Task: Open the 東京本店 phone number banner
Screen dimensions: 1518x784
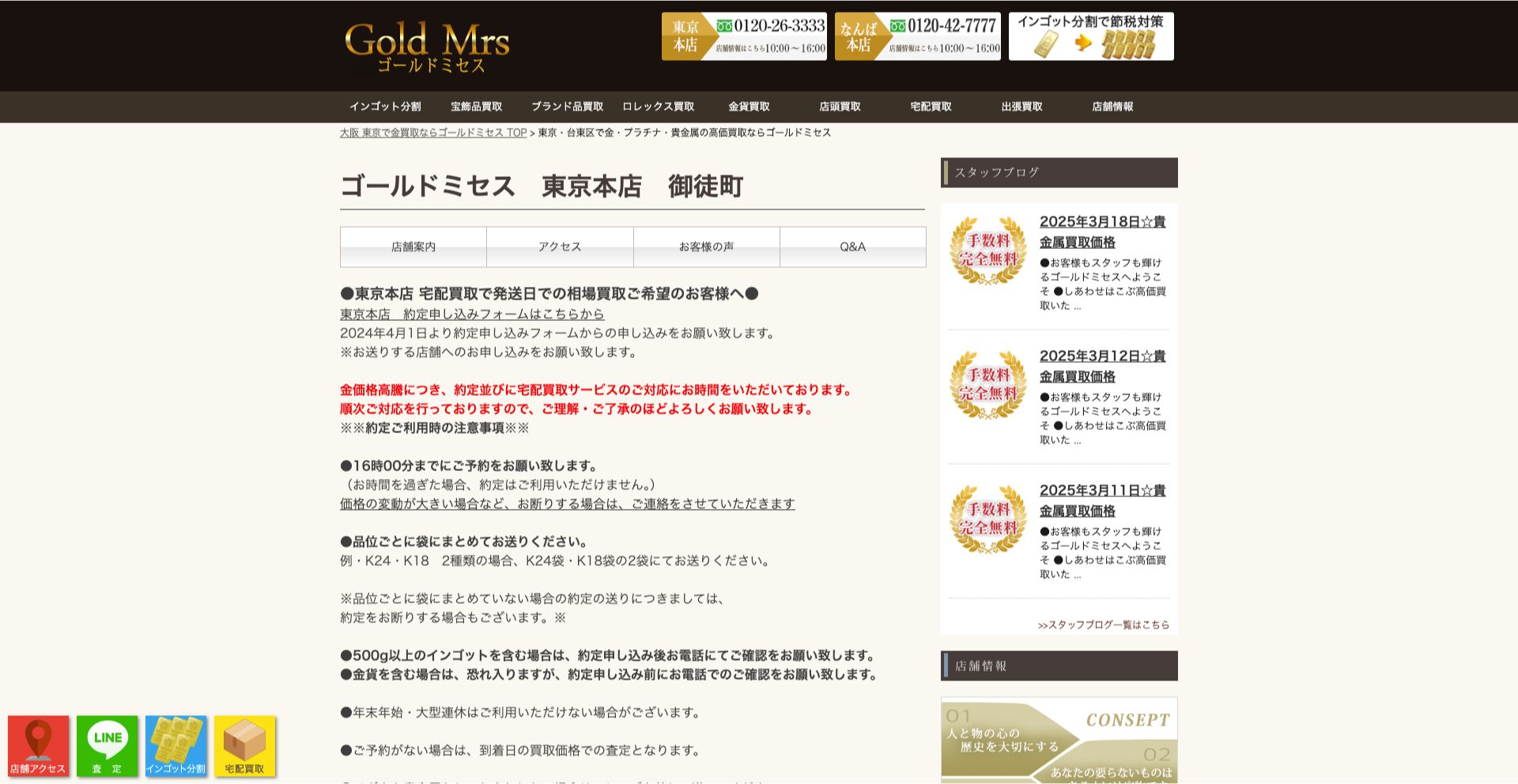Action: click(744, 36)
